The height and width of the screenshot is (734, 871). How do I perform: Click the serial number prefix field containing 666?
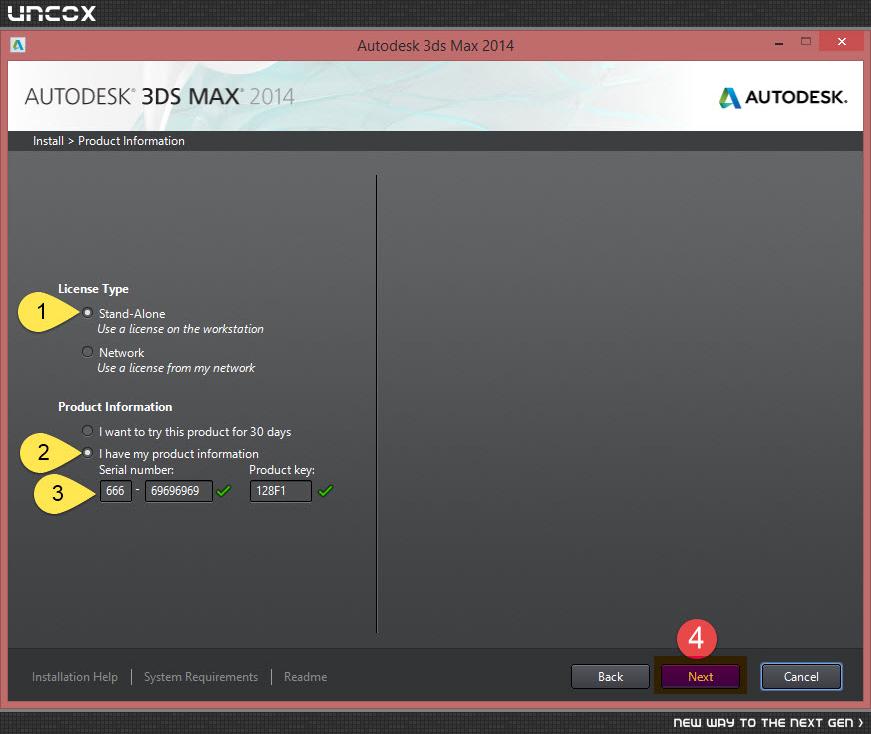[116, 491]
